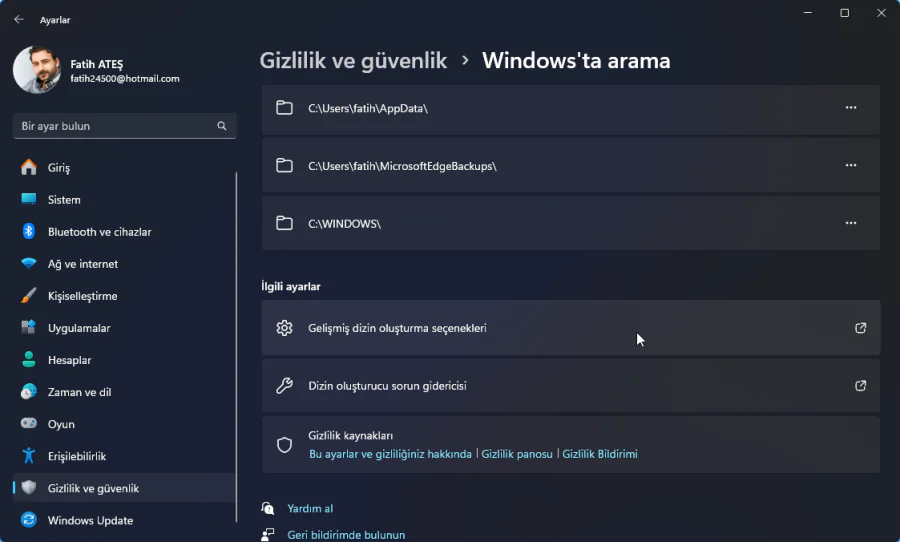Click 'Yardım al' link
This screenshot has width=900, height=542.
click(310, 509)
